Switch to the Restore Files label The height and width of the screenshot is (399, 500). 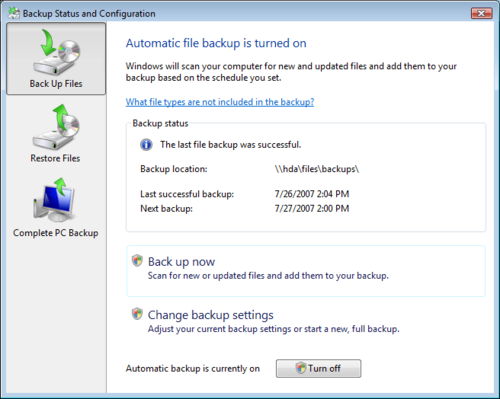pyautogui.click(x=55, y=158)
